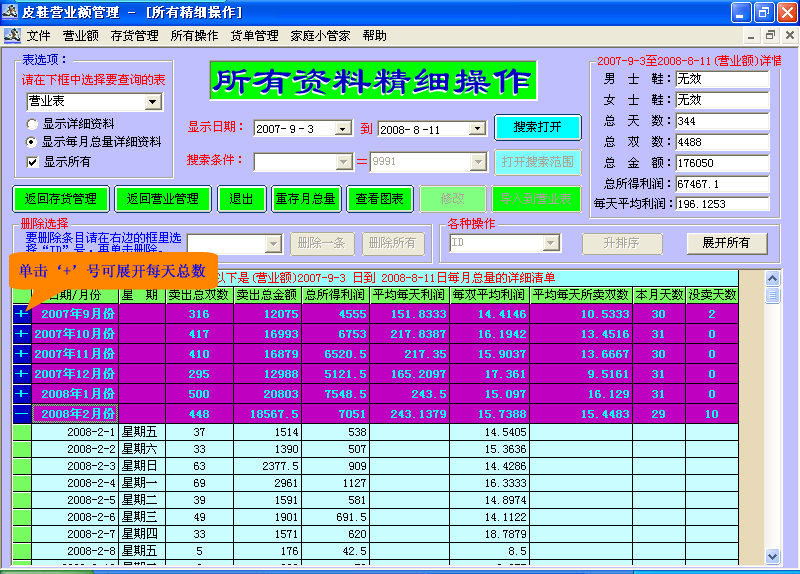Click the 男士鞋 value field
This screenshot has height=574, width=800.
722,79
